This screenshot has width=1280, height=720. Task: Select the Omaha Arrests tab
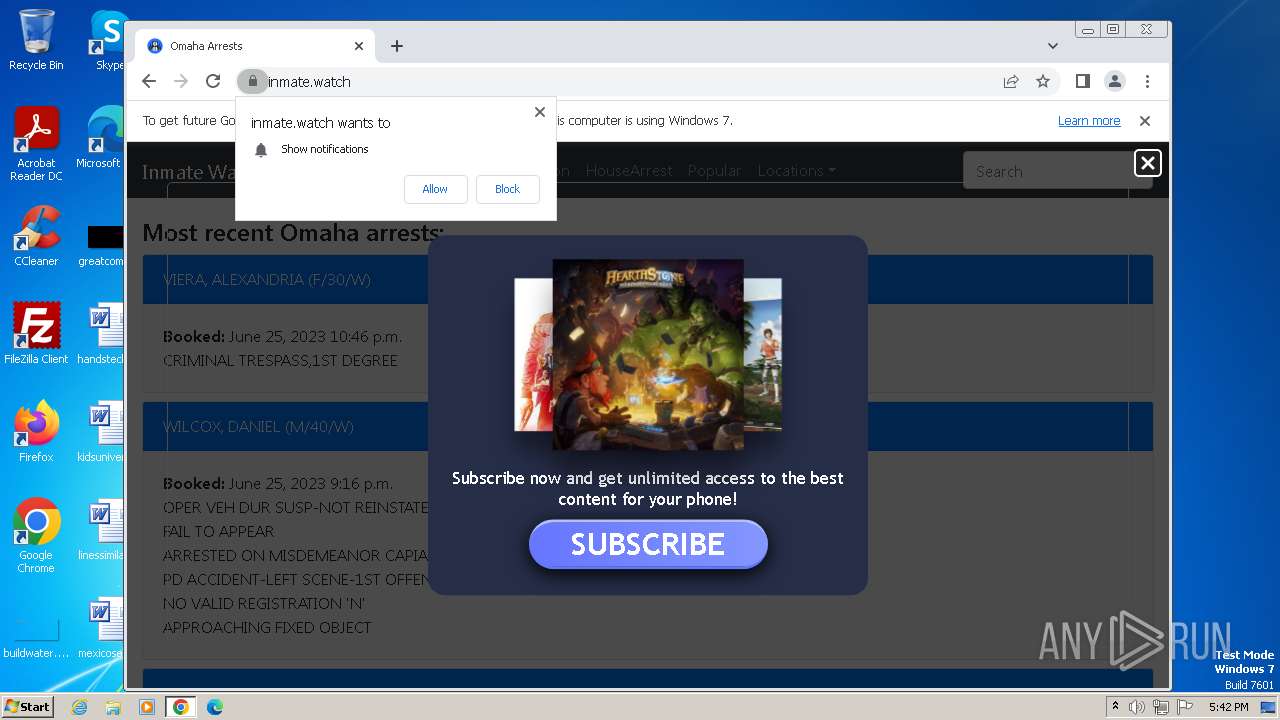255,46
